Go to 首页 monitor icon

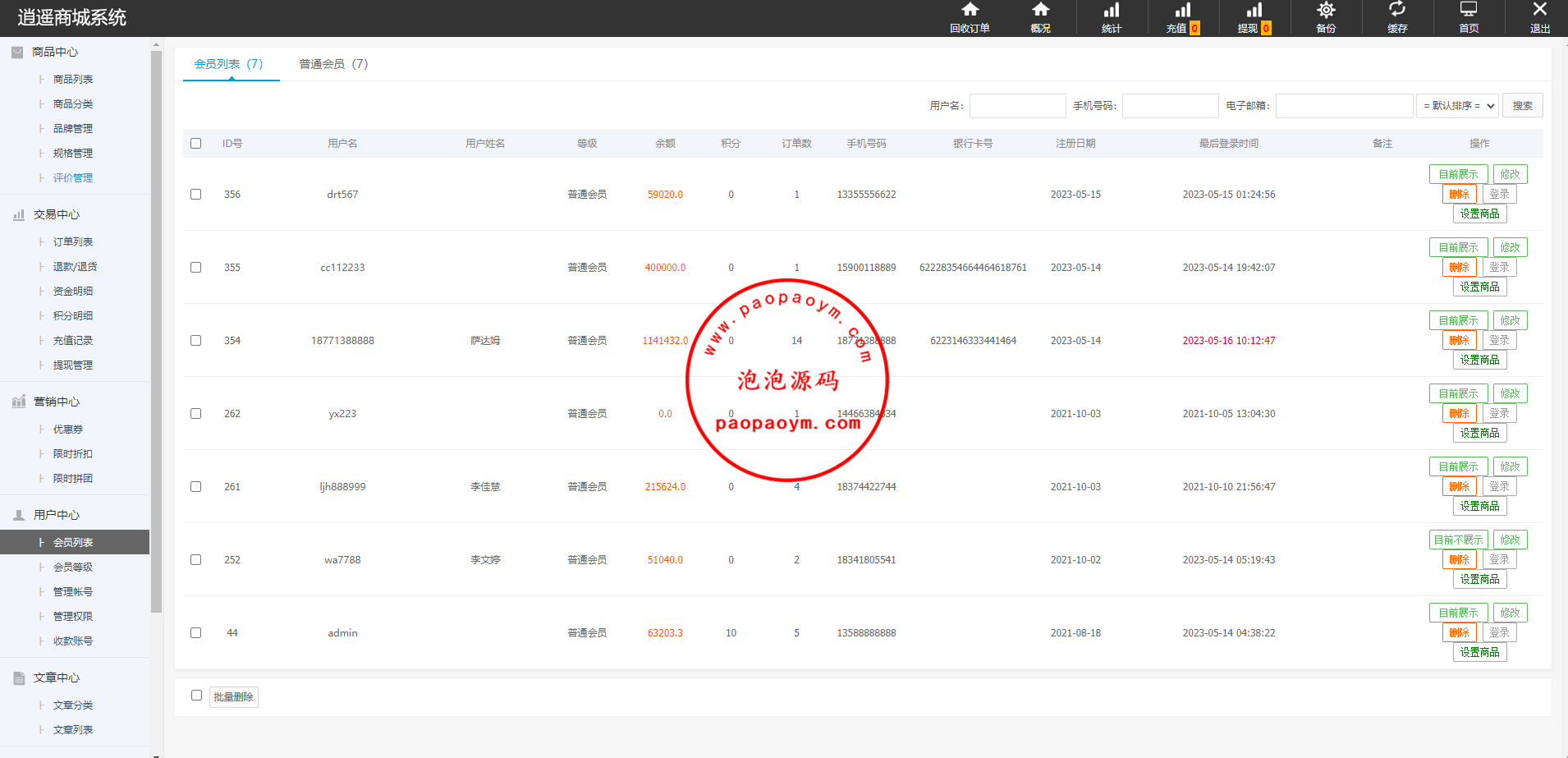(x=1468, y=11)
